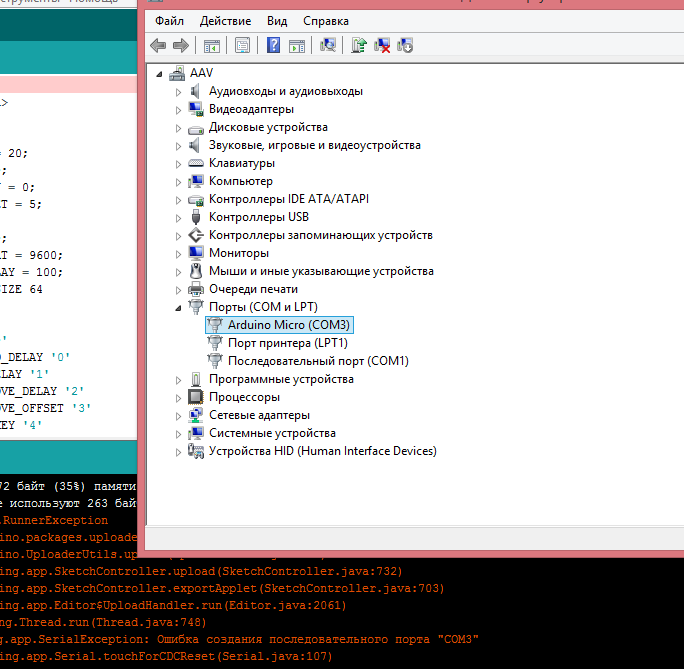Select Последовательный порт (COM1) device
Image resolution: width=684 pixels, height=669 pixels.
tap(317, 361)
